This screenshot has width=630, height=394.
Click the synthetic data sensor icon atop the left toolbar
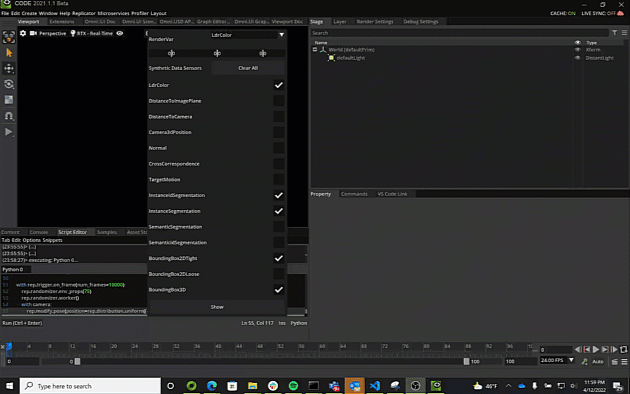9,37
